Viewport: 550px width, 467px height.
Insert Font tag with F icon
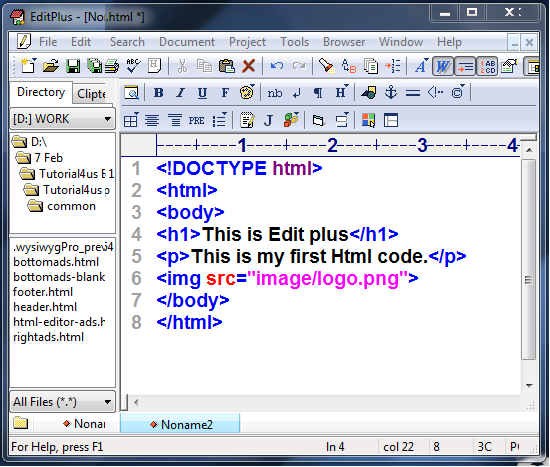click(x=225, y=93)
